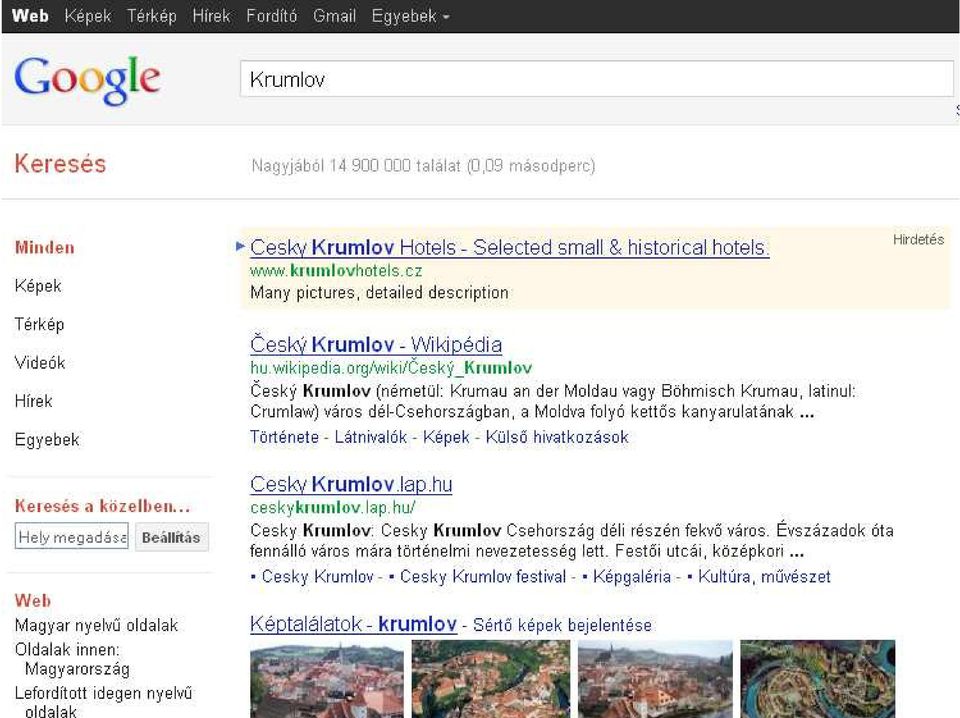Screen dimensions: 960x718
Task: Click the www.krumlovhotels.cz green URL
Action: point(336,271)
